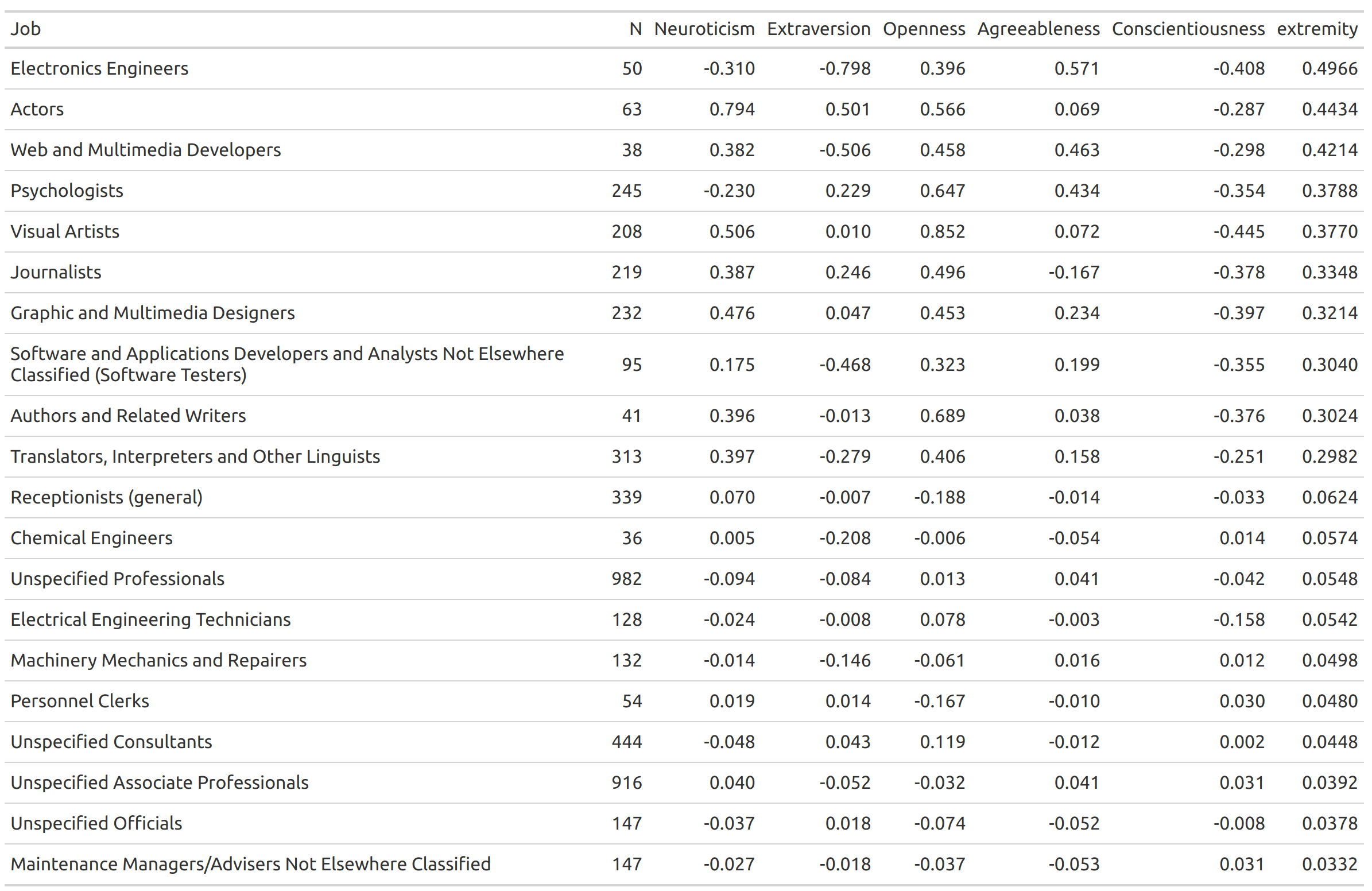Screen dimensions: 1372x891
Task: Select Machinery Mechanics and Repairers label
Action: coord(158,660)
